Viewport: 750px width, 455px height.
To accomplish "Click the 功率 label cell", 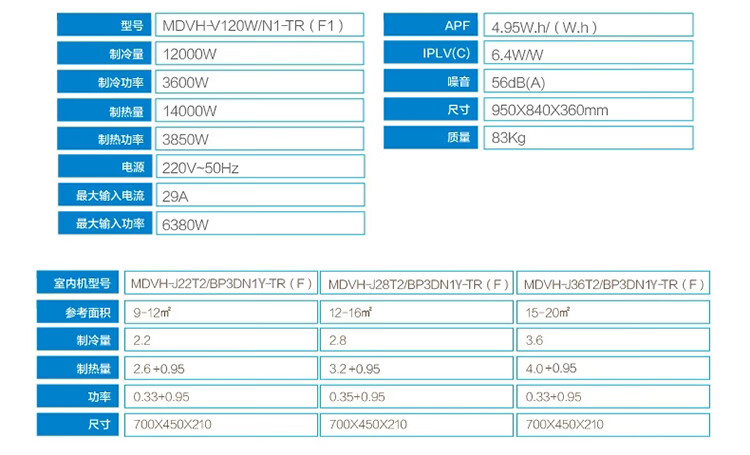I will tap(77, 396).
